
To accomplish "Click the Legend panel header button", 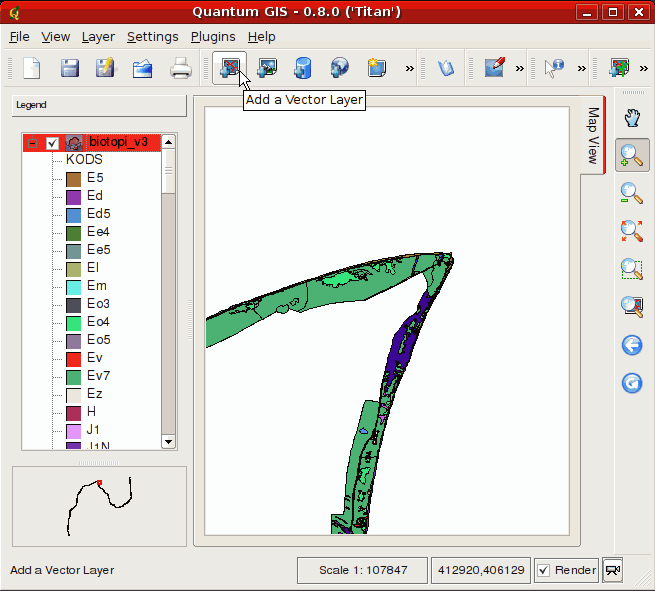I will (99, 105).
